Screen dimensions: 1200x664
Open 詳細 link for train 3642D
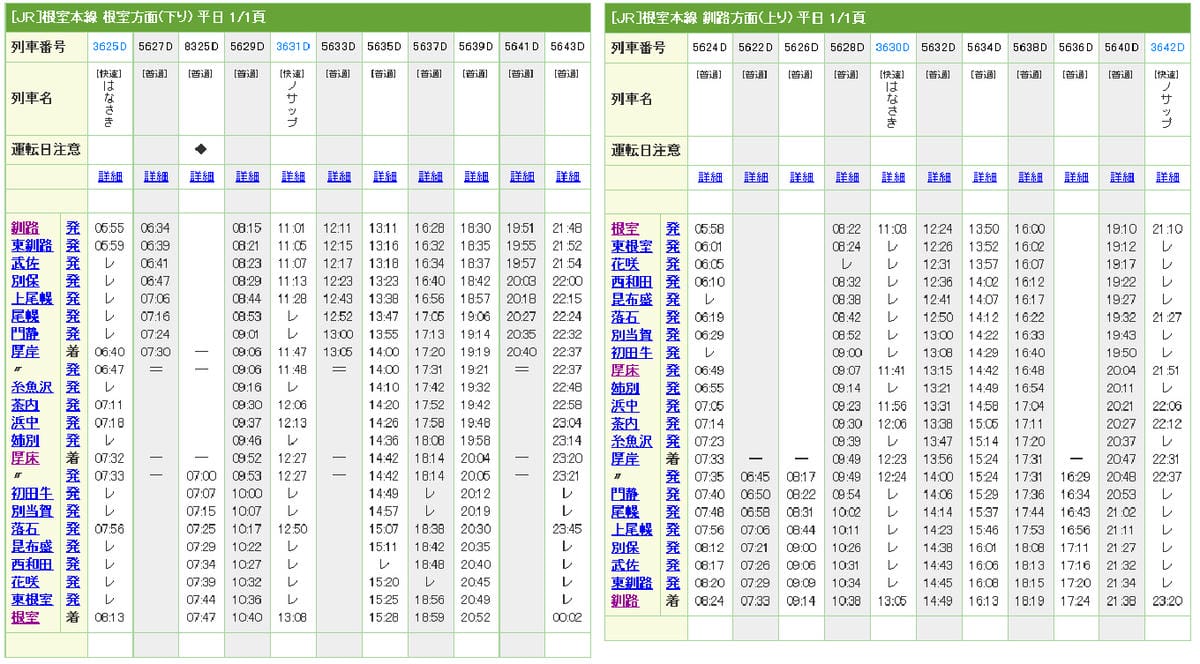click(1167, 177)
